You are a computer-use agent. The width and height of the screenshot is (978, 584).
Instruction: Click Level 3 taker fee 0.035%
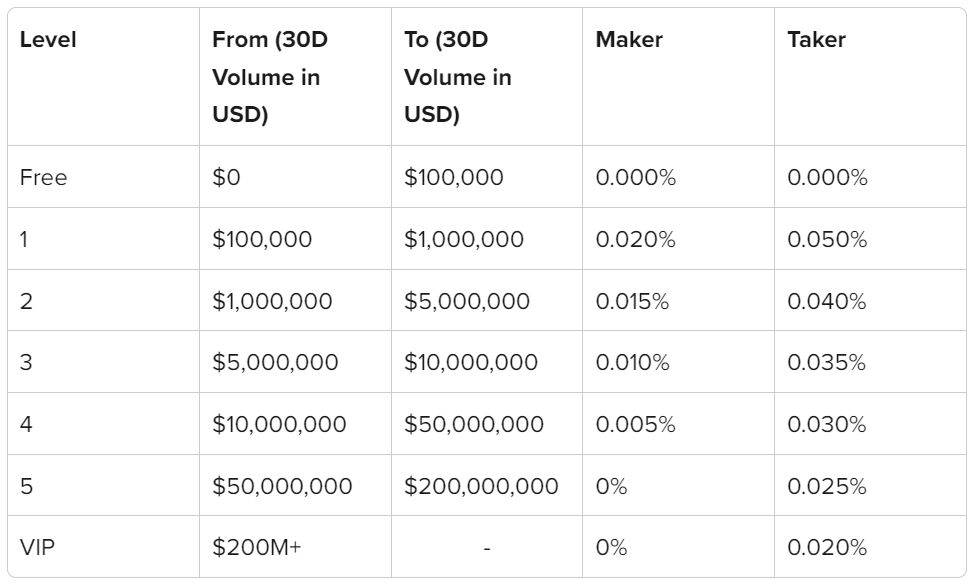(x=826, y=362)
